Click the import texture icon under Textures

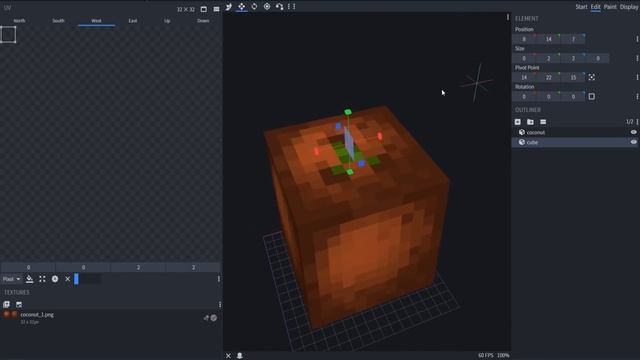(7, 304)
